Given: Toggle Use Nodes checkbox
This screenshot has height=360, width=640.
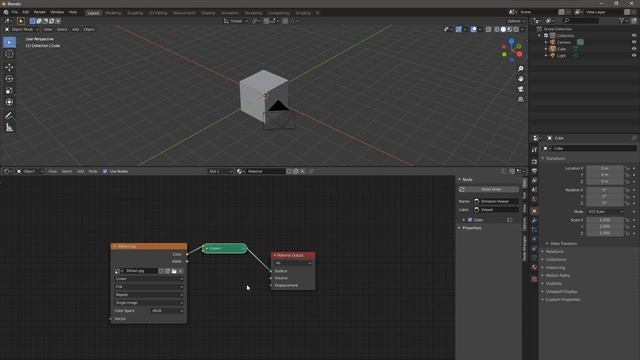Looking at the screenshot, I should (105, 171).
